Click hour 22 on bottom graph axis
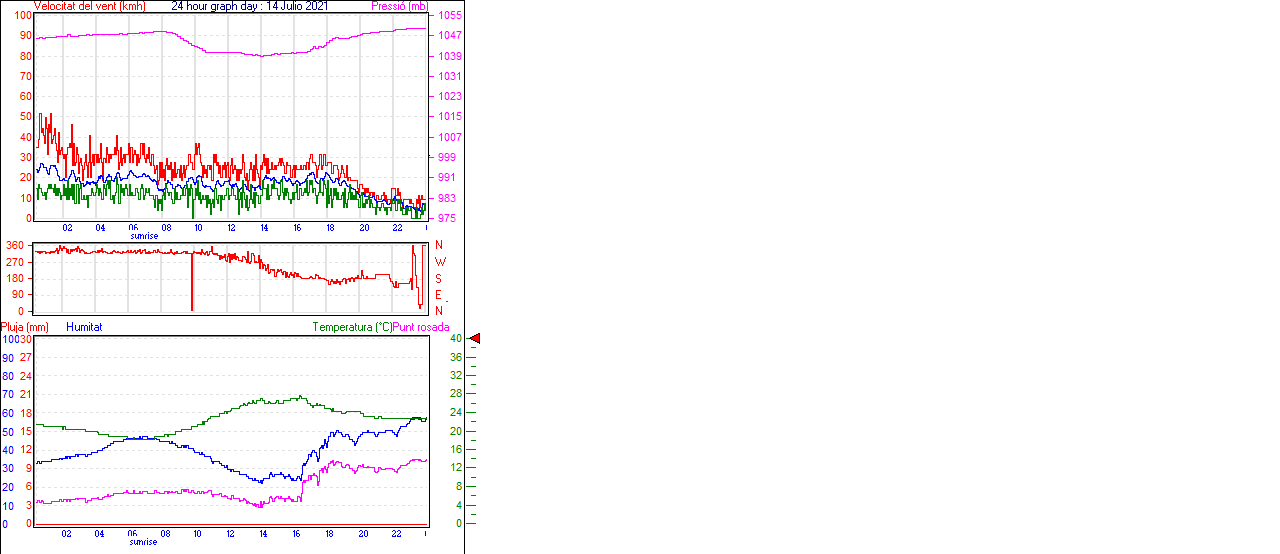 pyautogui.click(x=397, y=534)
